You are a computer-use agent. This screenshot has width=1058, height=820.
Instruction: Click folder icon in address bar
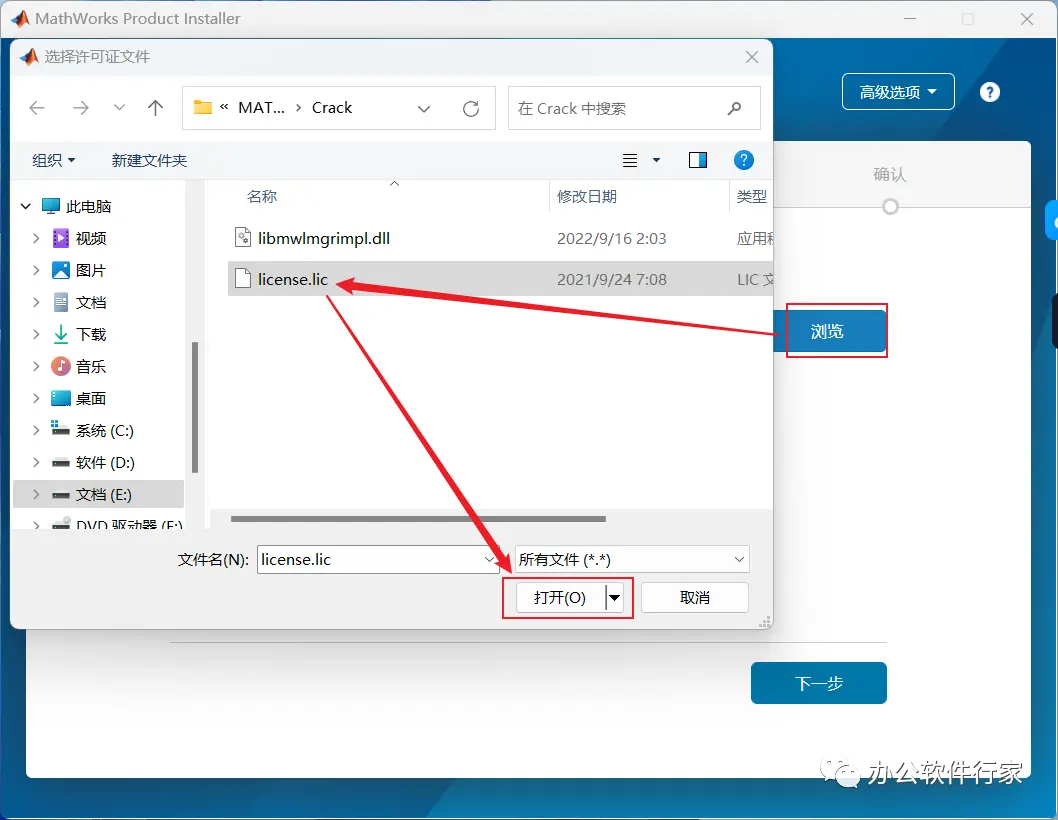[202, 107]
